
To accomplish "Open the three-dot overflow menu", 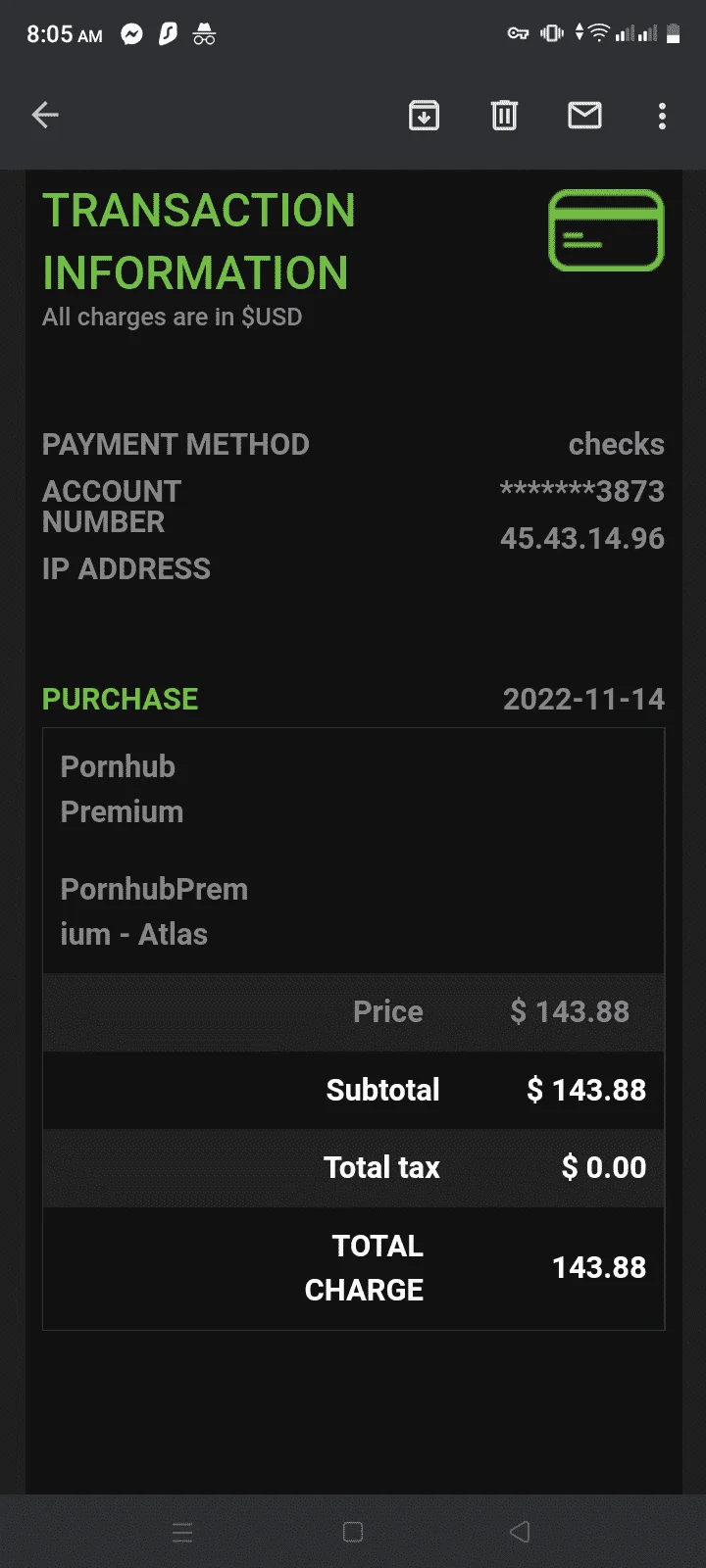I will pyautogui.click(x=663, y=116).
